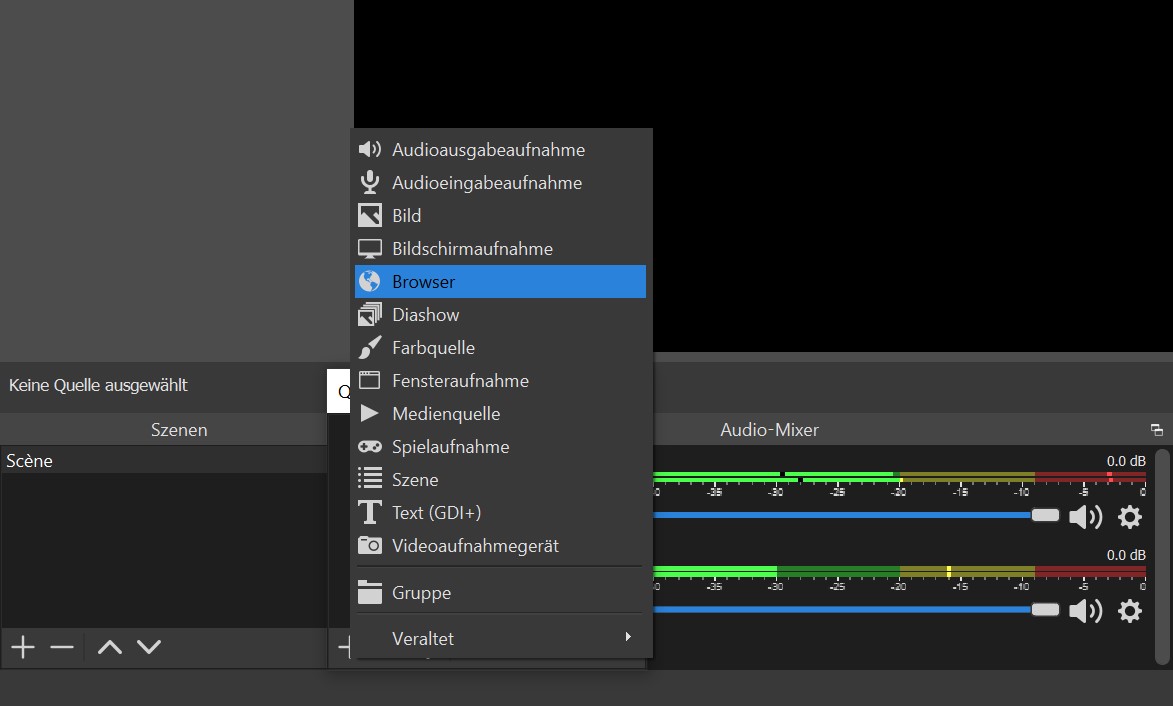Select Fensteraufnahme in the source menu
The image size is (1173, 706).
[x=460, y=381]
